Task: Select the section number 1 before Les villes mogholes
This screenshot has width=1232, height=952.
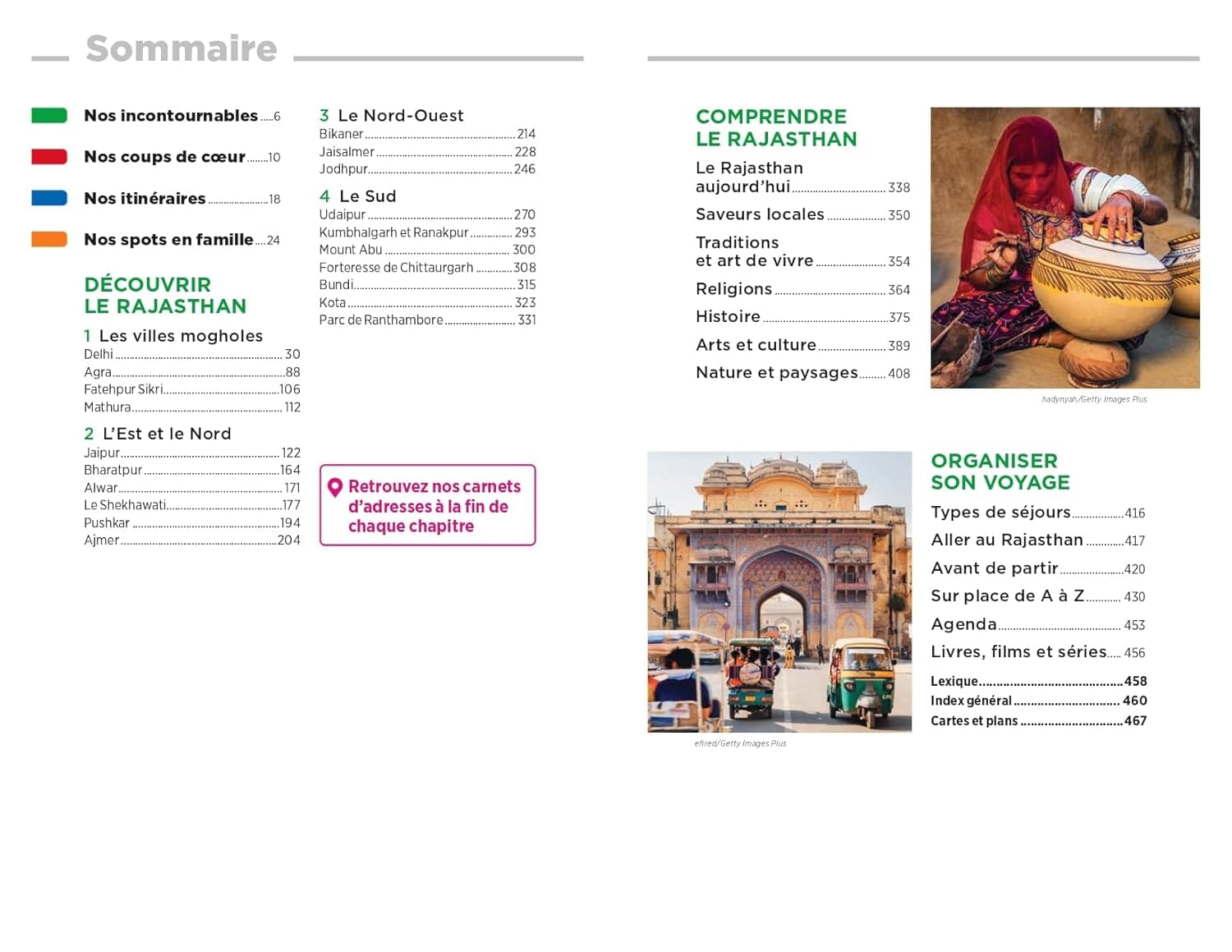Action: [87, 336]
